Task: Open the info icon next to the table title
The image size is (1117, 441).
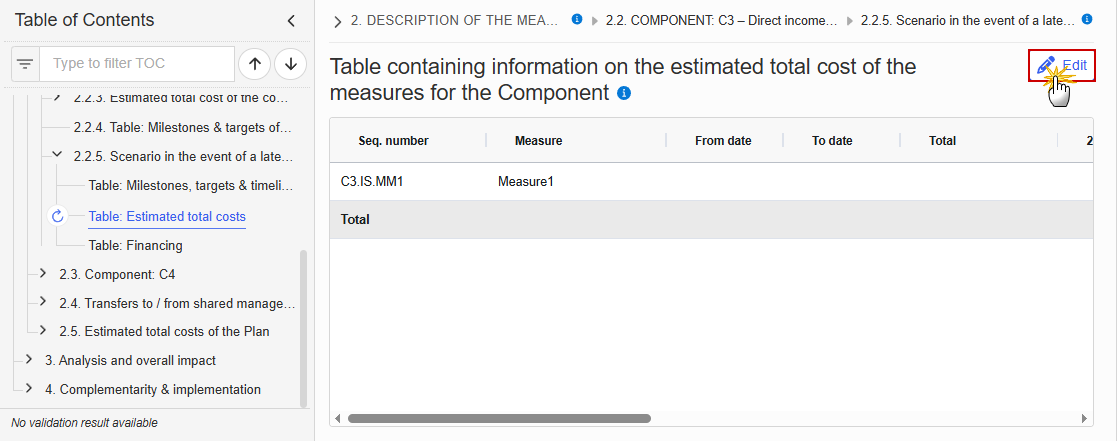Action: [x=624, y=93]
